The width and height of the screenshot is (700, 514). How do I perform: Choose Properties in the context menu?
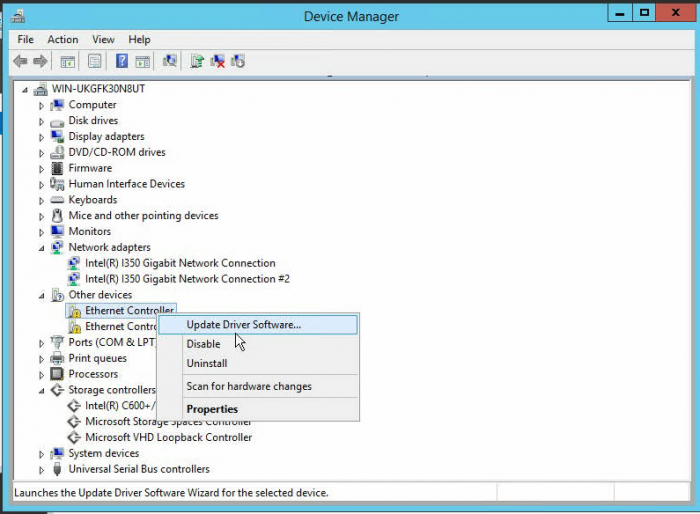tap(258, 409)
